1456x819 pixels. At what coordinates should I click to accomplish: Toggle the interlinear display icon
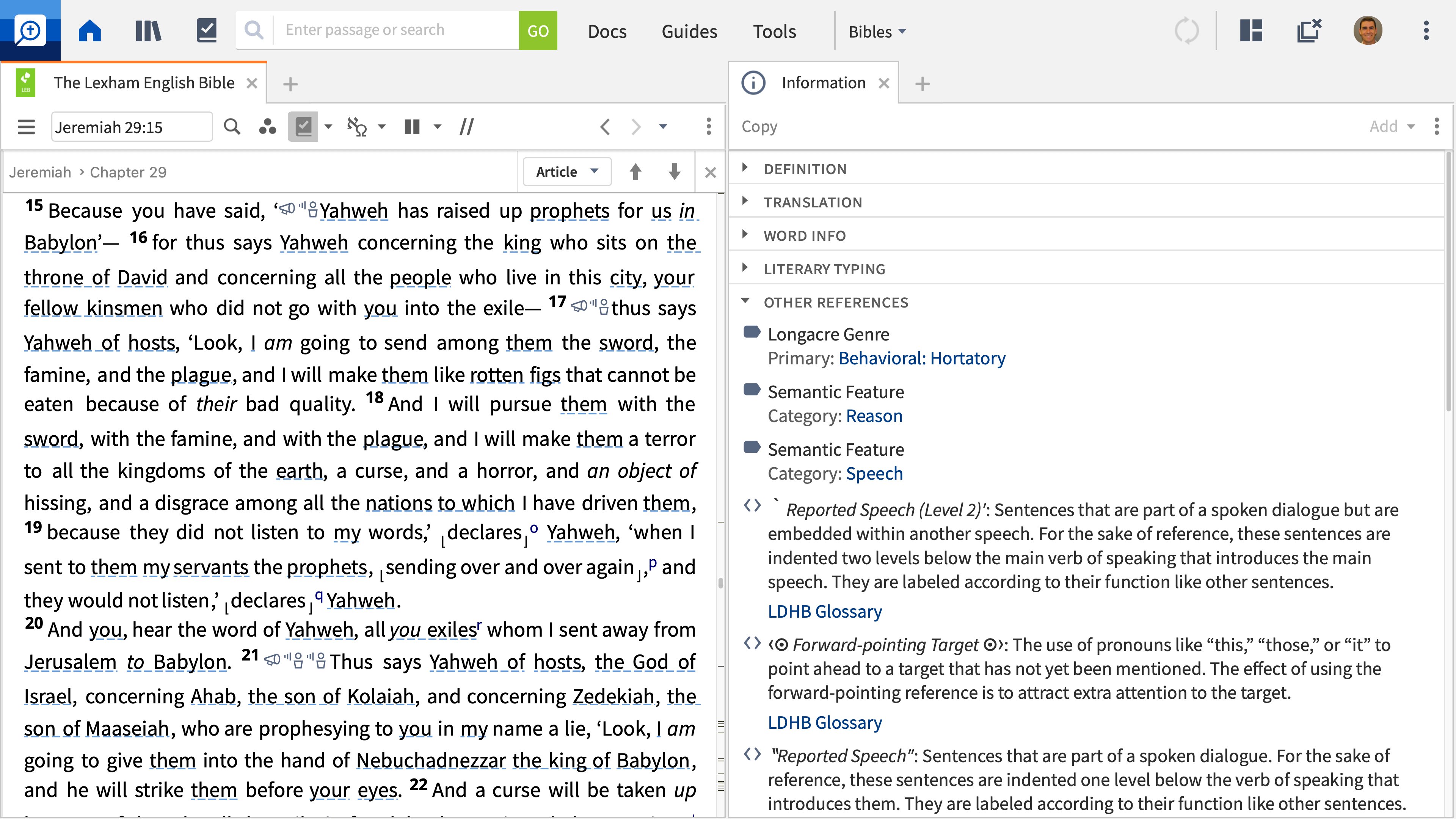357,127
